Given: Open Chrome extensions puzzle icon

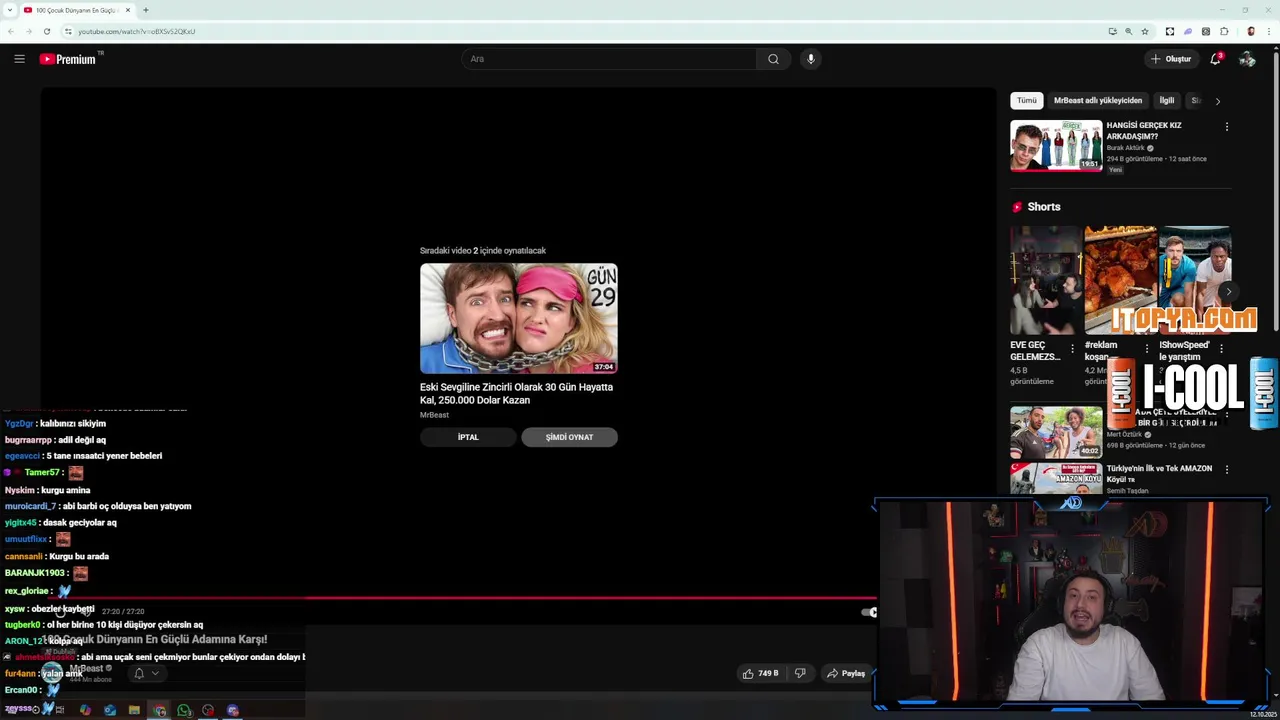Looking at the screenshot, I should coord(1224,31).
